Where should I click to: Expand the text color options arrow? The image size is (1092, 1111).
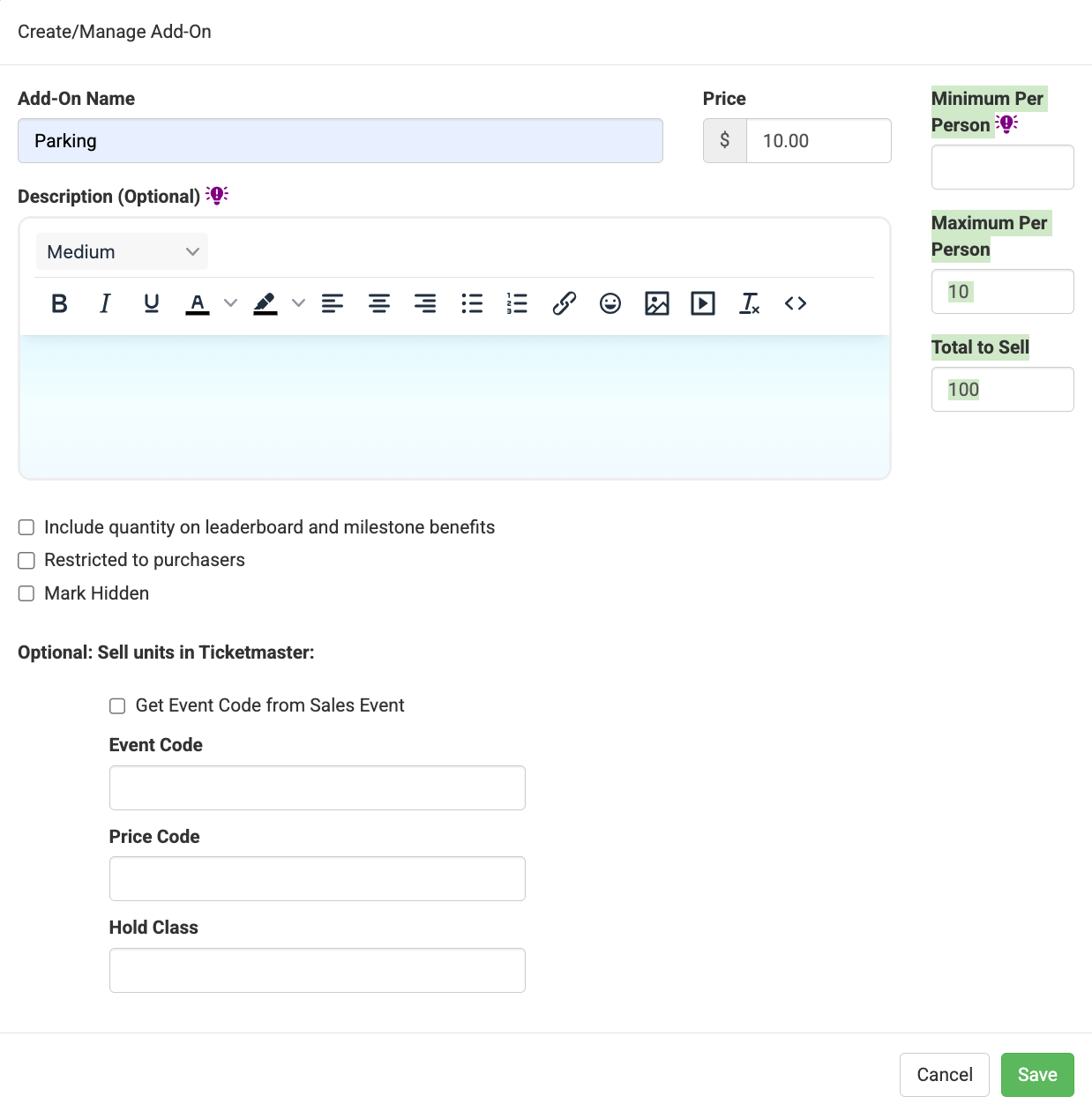(231, 303)
